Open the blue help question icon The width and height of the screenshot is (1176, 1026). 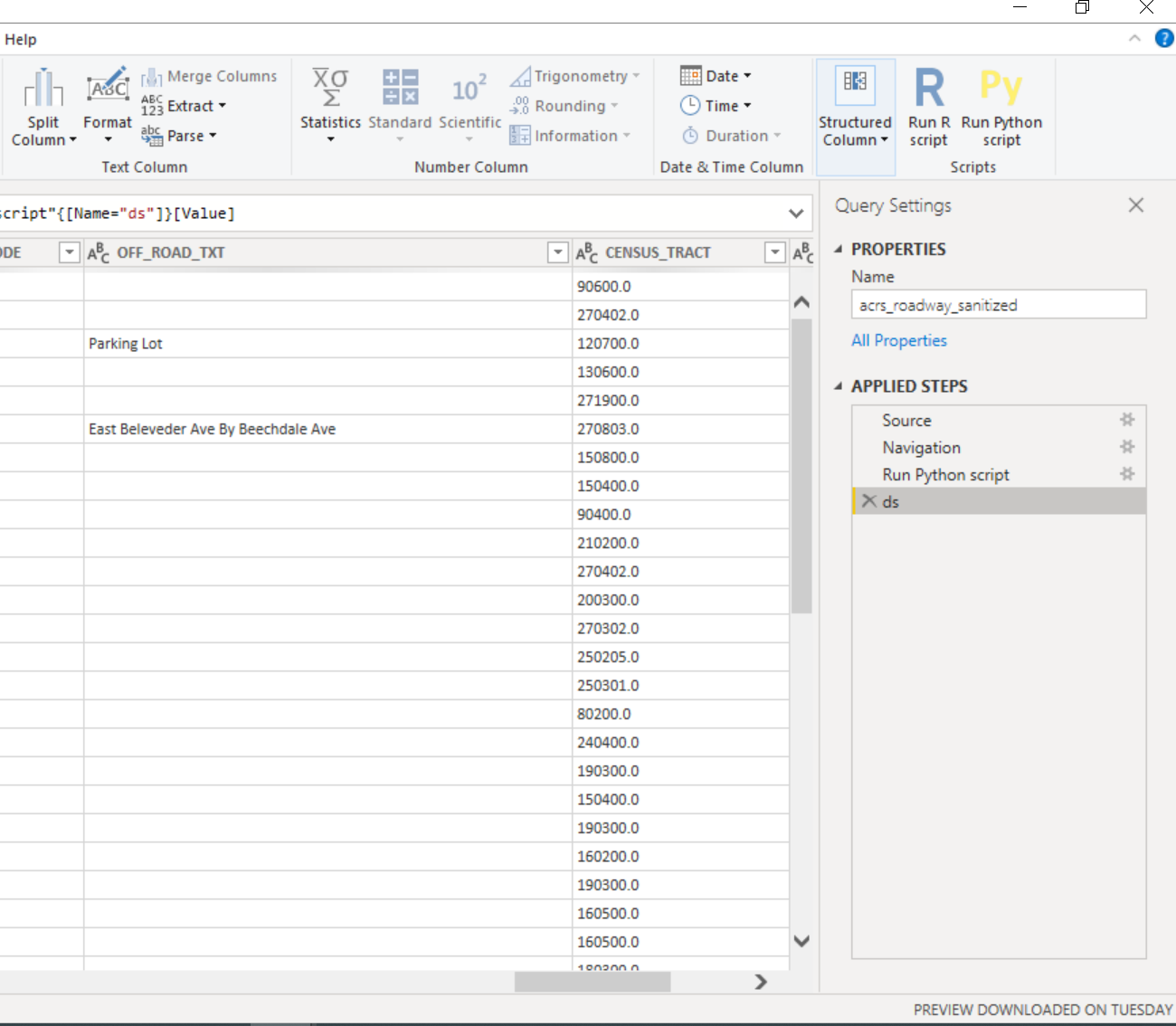tap(1164, 38)
